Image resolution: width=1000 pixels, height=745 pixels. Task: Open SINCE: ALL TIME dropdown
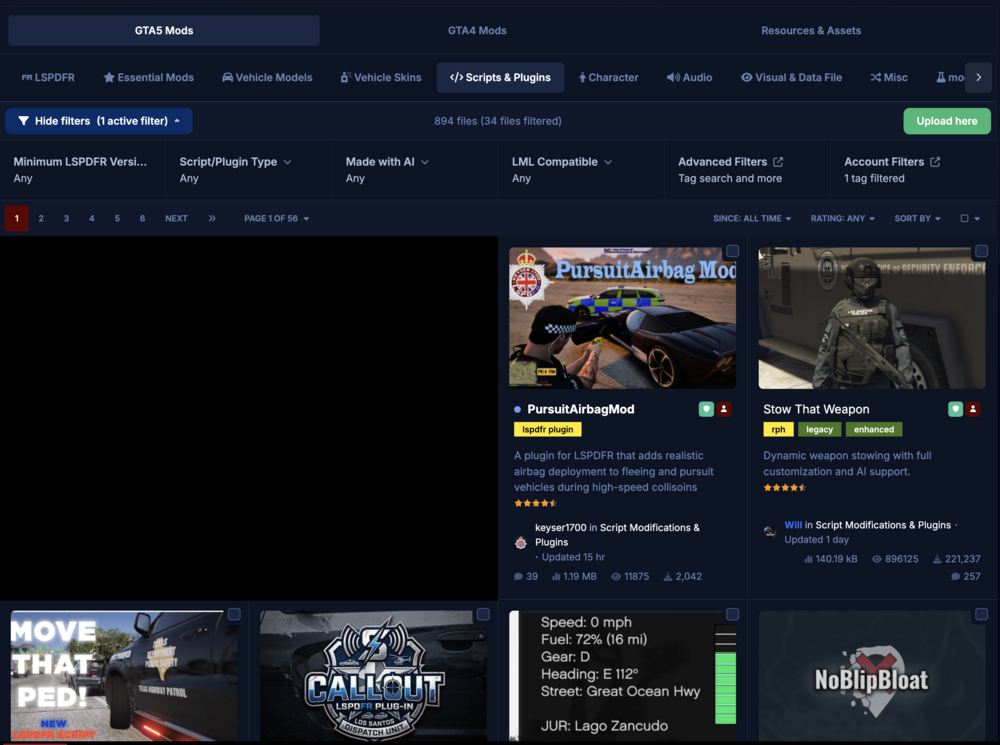click(x=752, y=218)
